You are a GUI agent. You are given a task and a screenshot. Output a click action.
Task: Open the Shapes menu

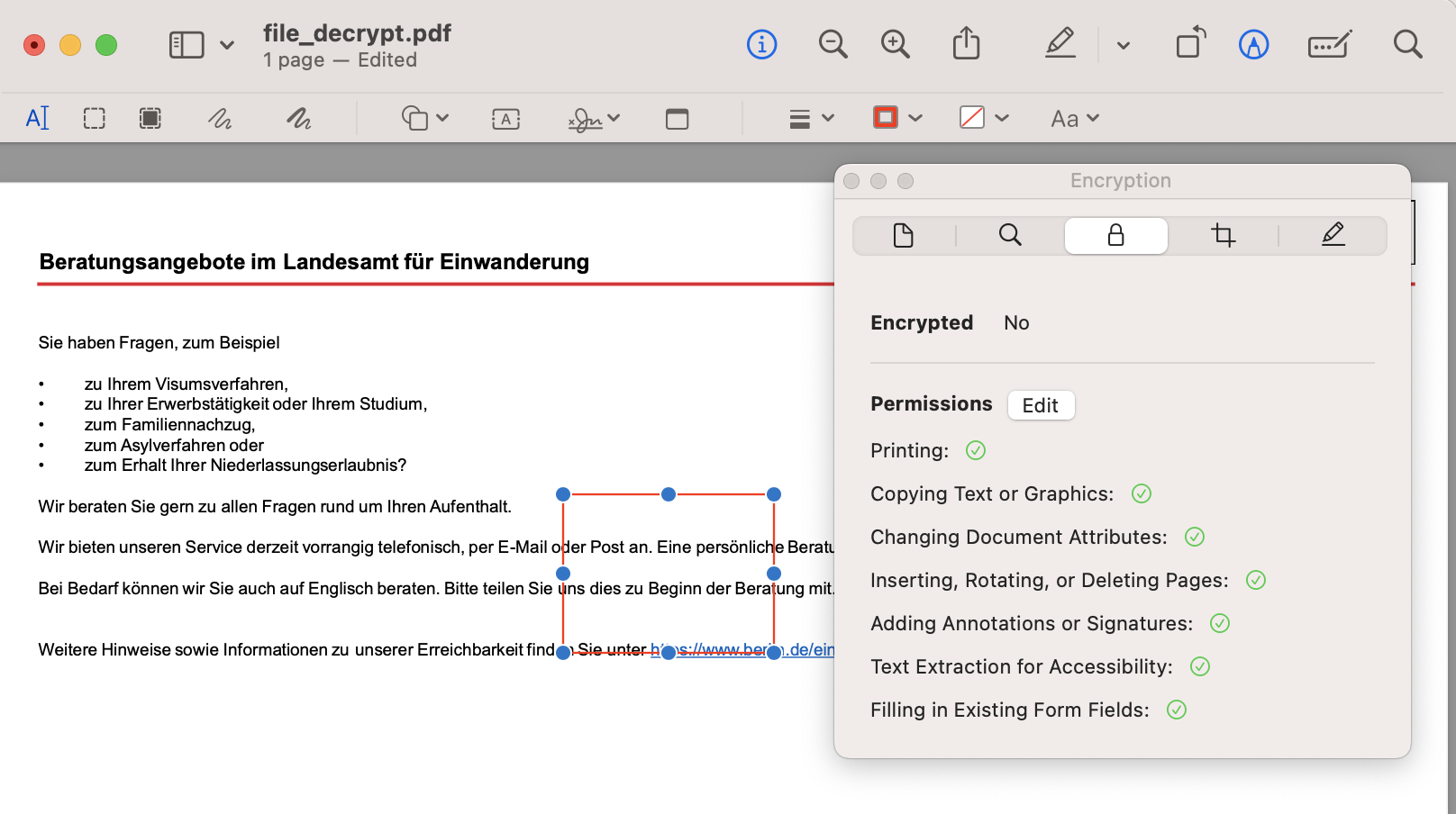pyautogui.click(x=425, y=118)
